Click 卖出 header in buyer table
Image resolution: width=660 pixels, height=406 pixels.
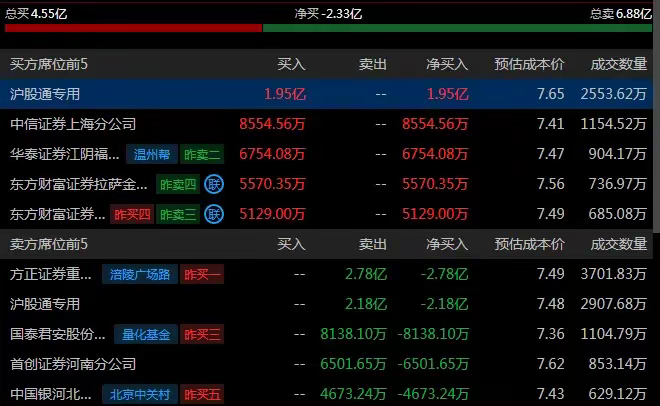pos(373,64)
